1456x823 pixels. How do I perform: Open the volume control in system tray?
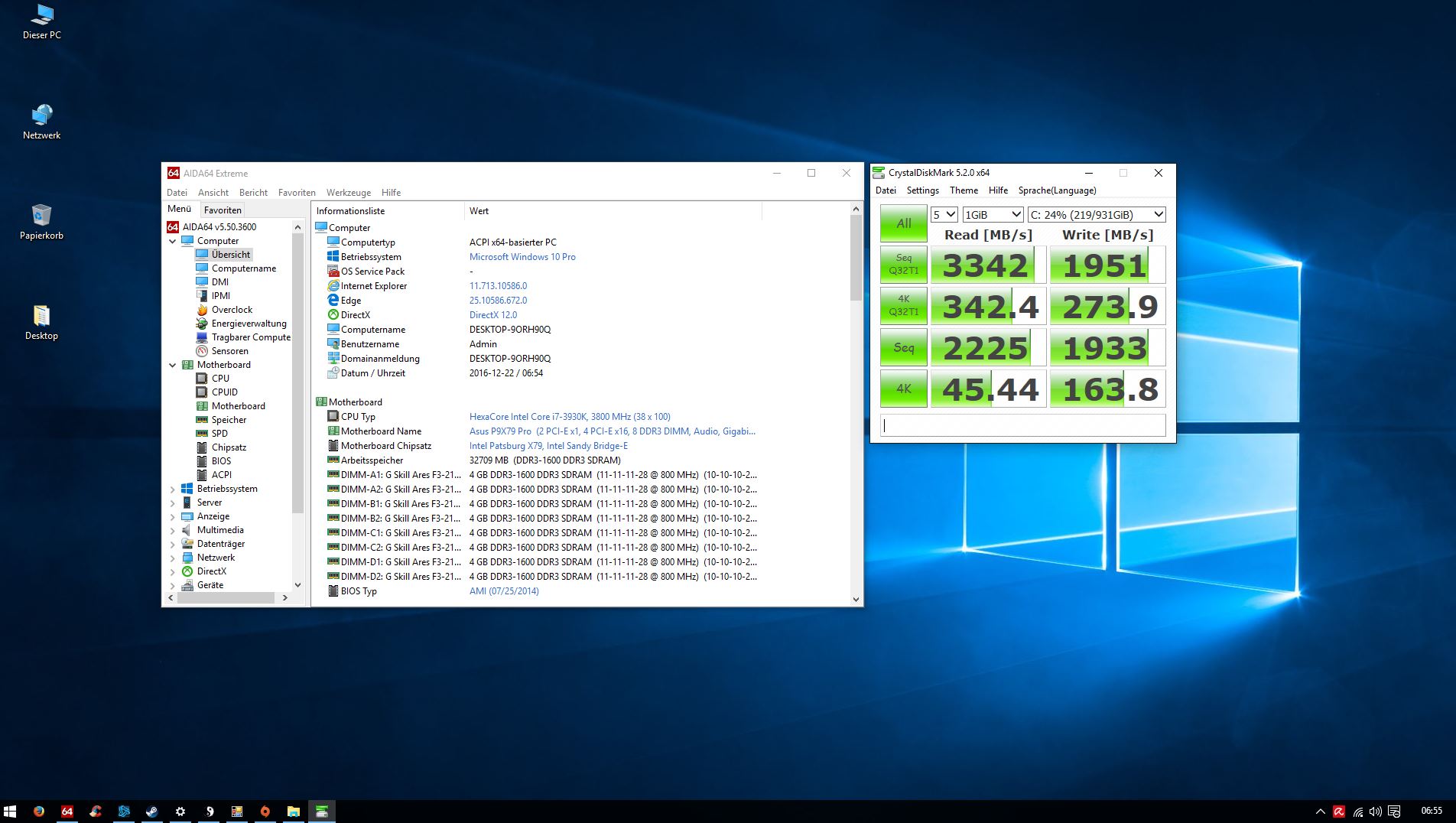pyautogui.click(x=1376, y=812)
